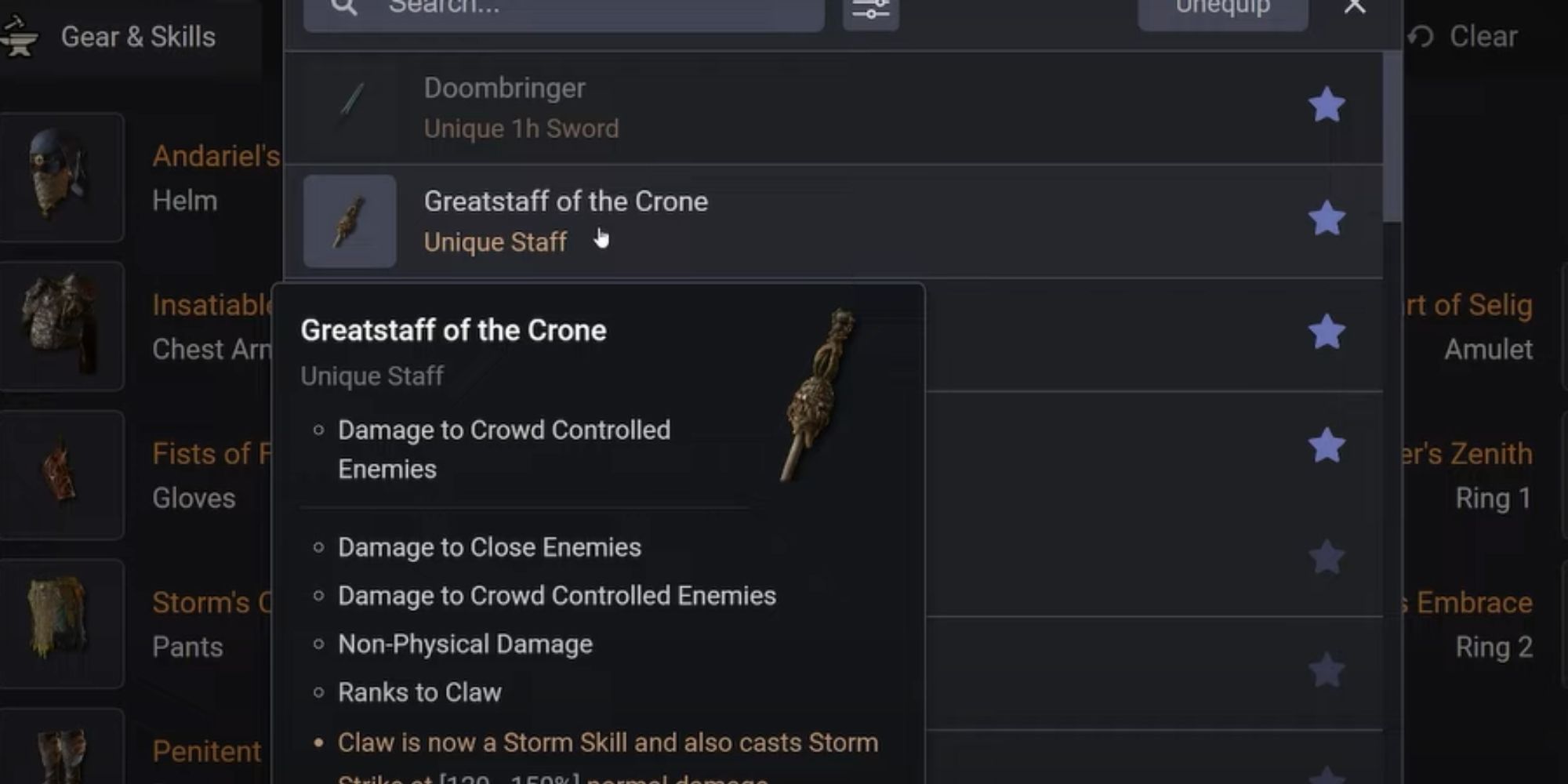Open the Fists of Fate Gloves icon

pos(61,475)
